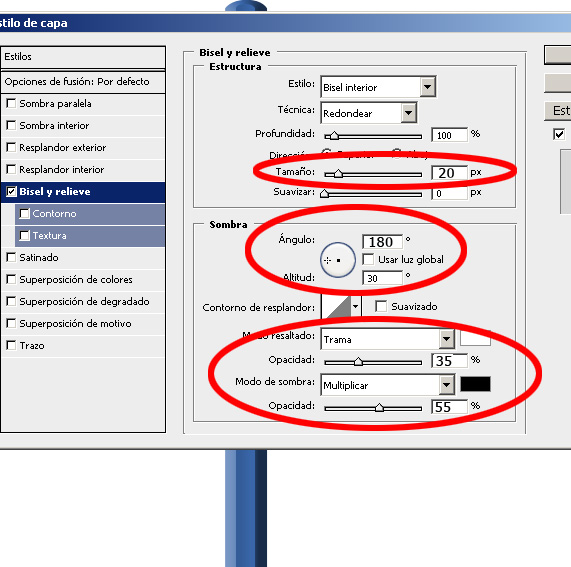
Task: Click the Profundidad value field 100
Action: pos(449,135)
